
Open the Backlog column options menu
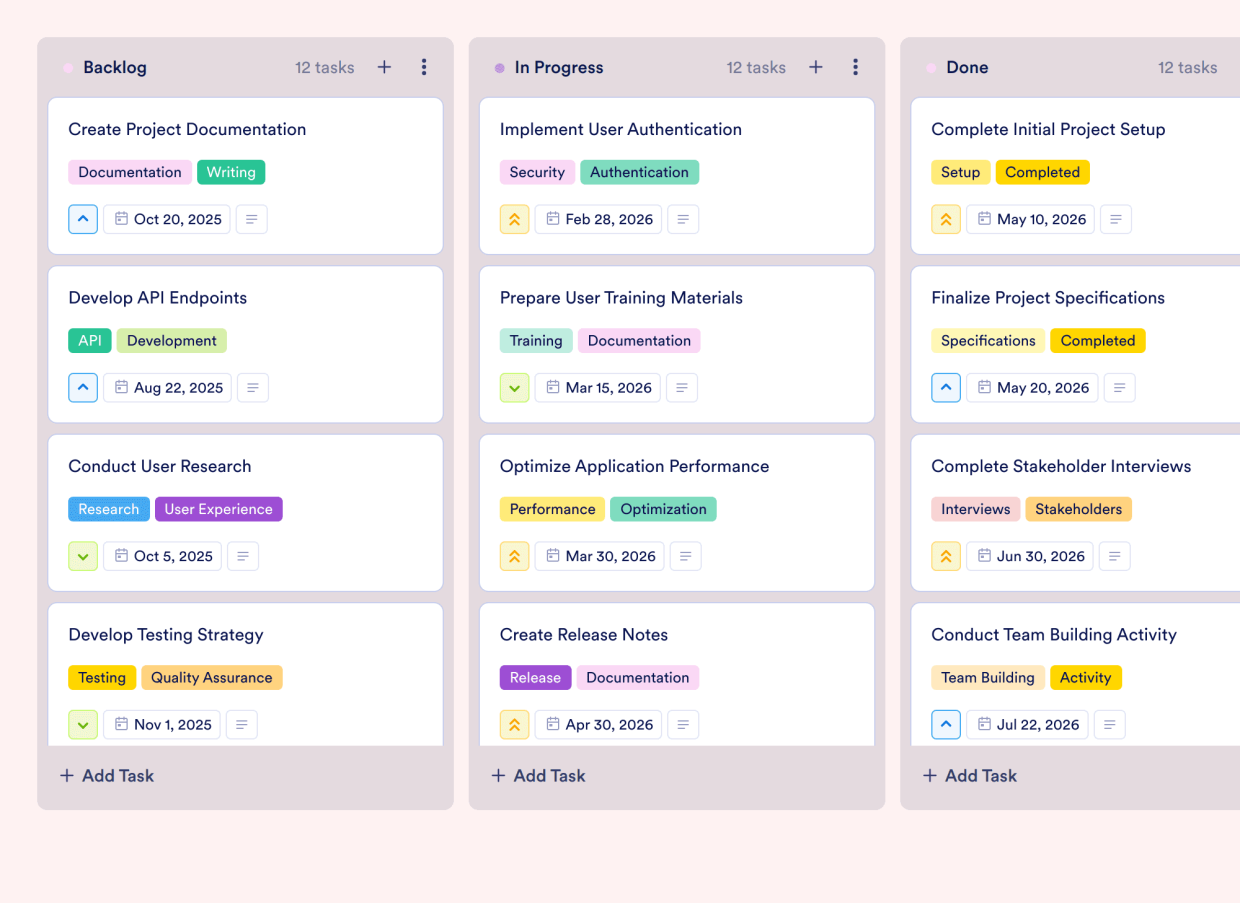(x=424, y=67)
